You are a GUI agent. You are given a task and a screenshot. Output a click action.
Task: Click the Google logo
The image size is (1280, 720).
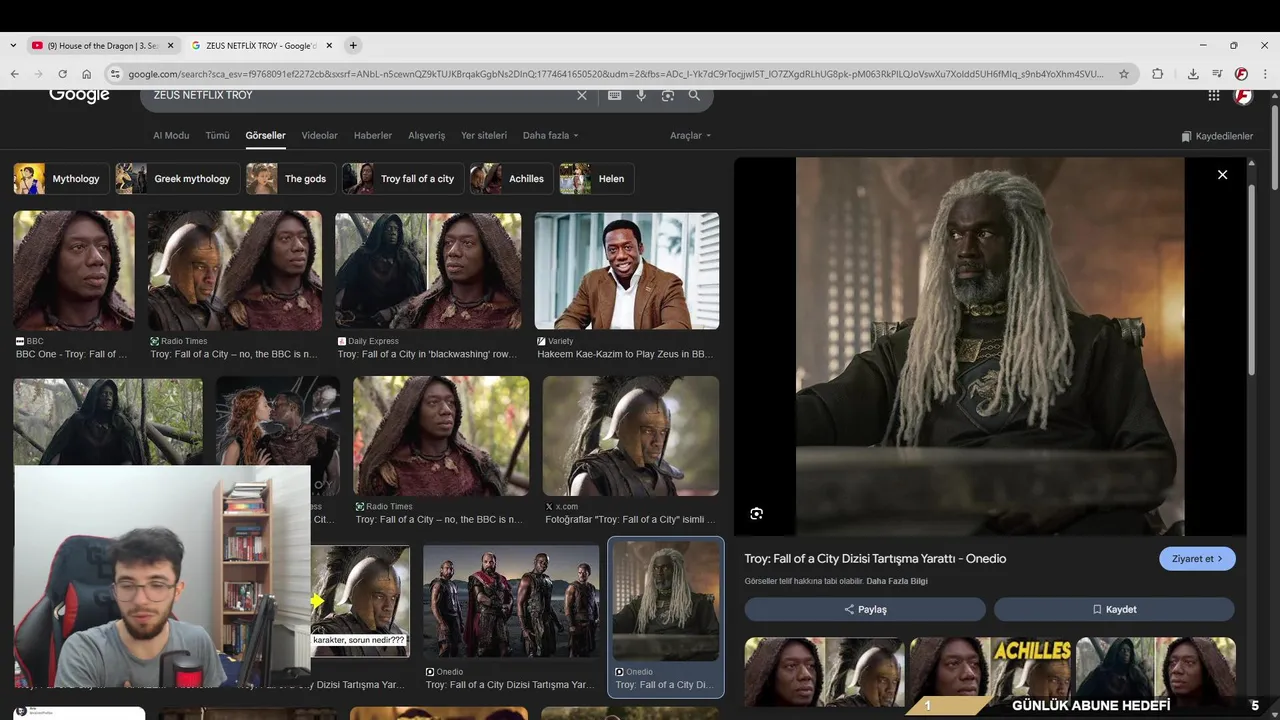pyautogui.click(x=80, y=95)
